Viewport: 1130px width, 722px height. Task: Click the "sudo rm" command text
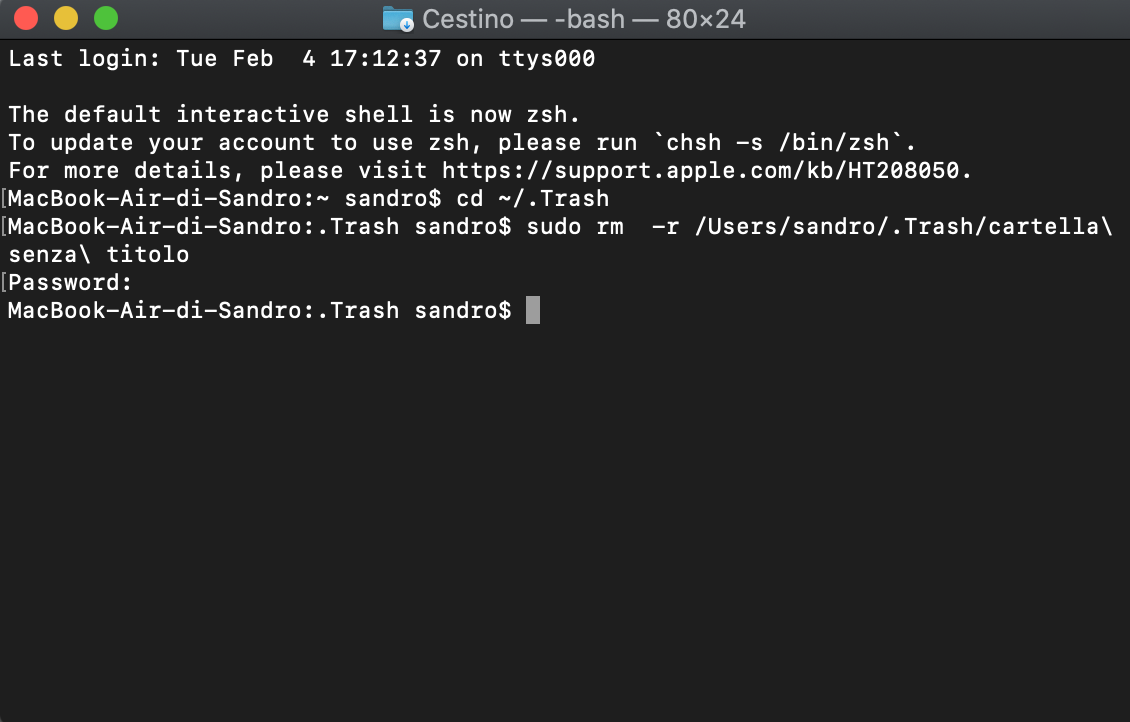pyautogui.click(x=575, y=226)
